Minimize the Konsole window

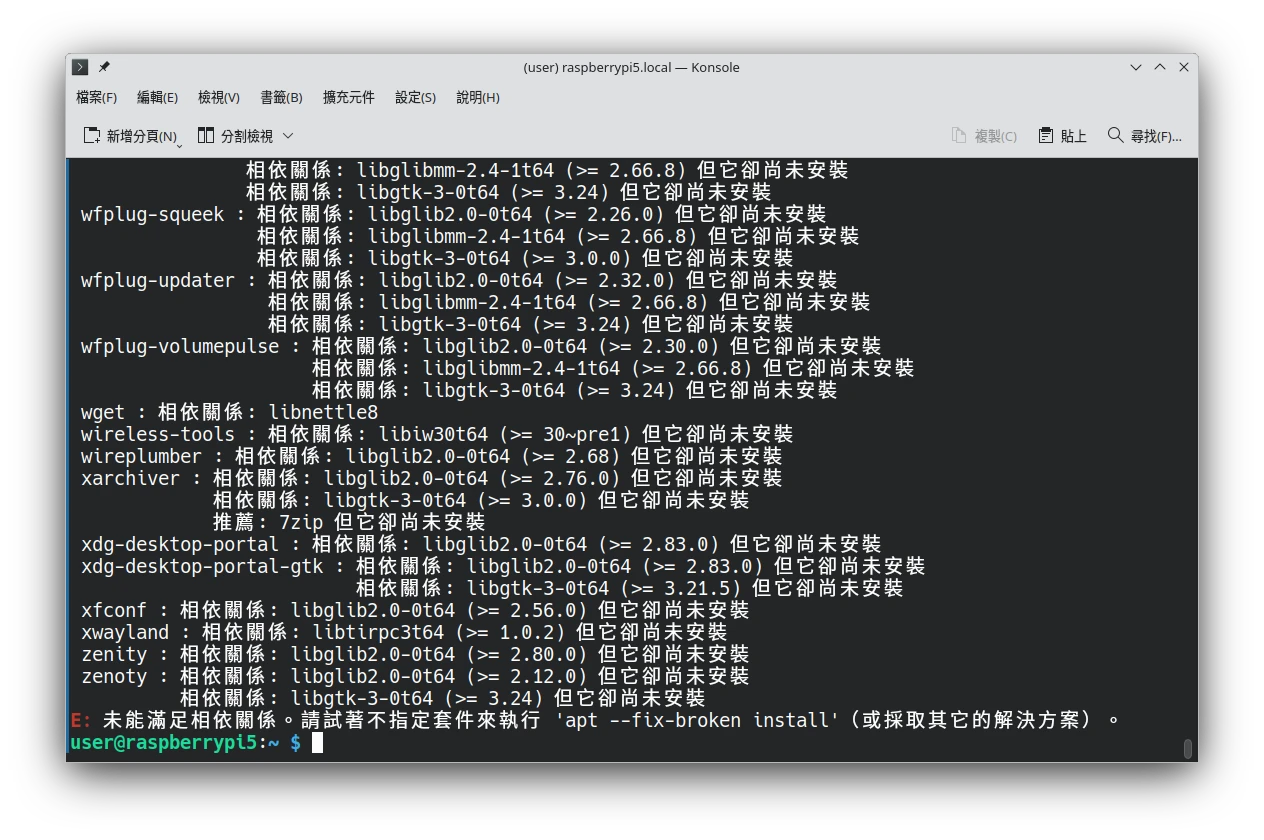tap(1136, 67)
